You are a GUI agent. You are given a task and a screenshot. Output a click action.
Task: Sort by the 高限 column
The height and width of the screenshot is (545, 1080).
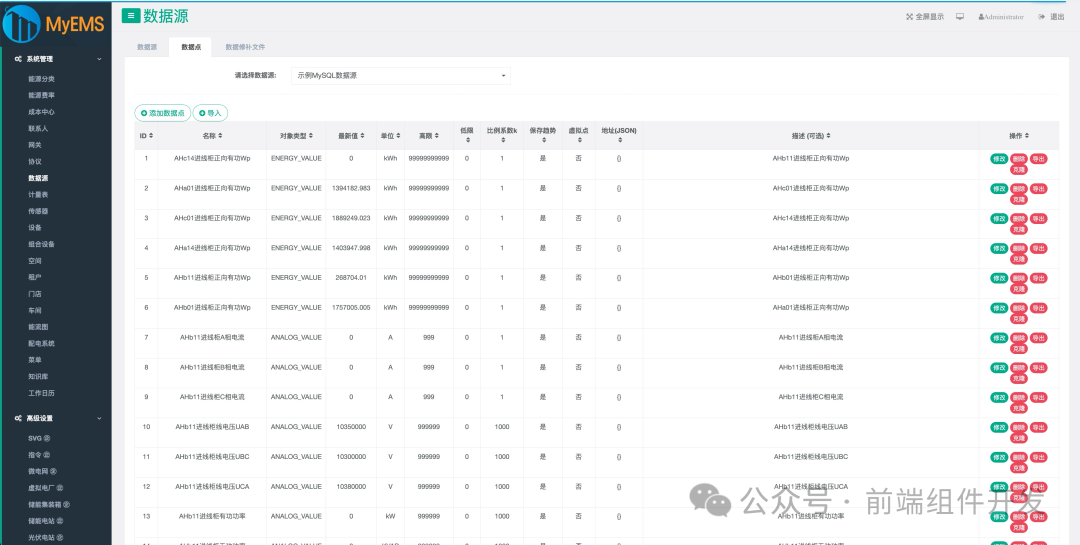428,136
